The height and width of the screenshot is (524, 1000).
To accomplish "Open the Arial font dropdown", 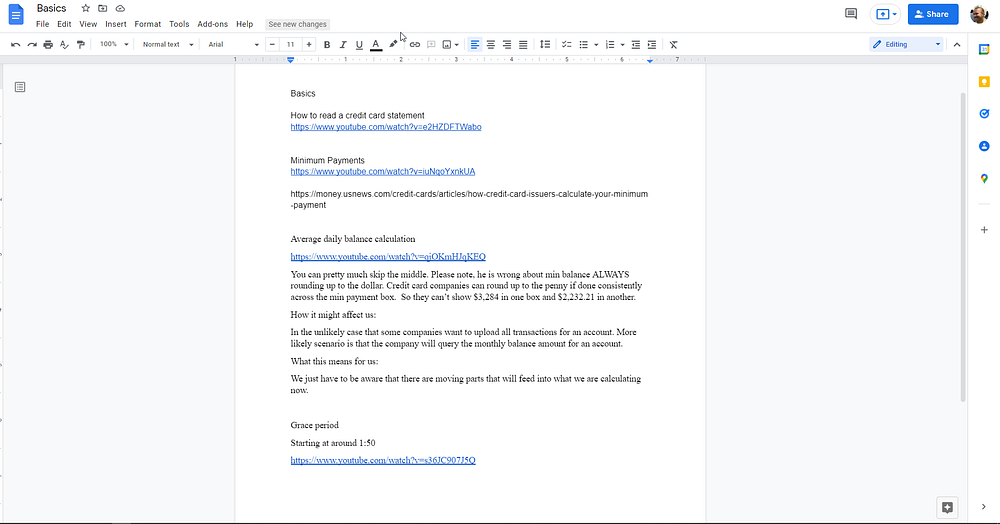I will [x=233, y=45].
